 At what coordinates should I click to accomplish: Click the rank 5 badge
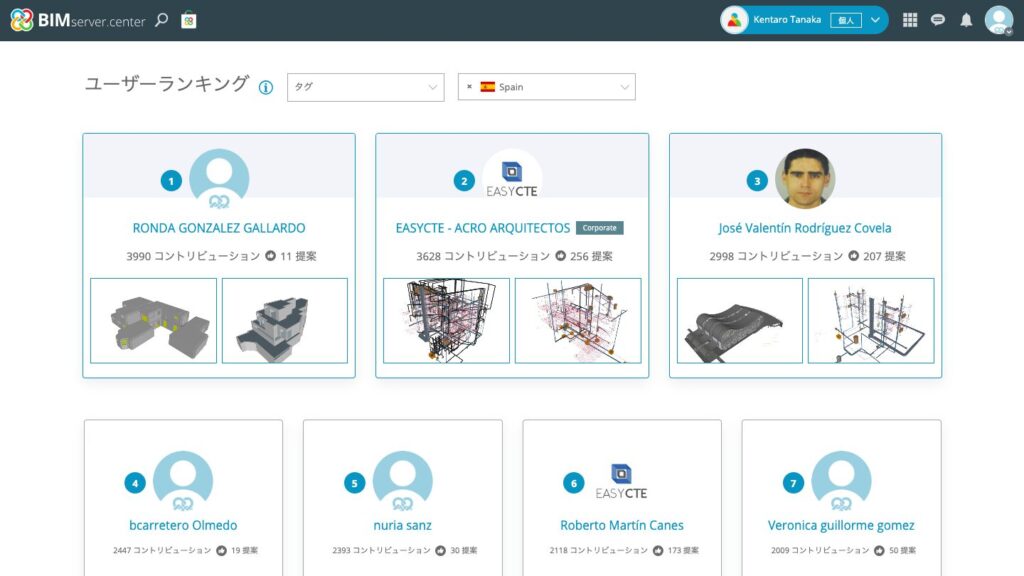[x=355, y=483]
